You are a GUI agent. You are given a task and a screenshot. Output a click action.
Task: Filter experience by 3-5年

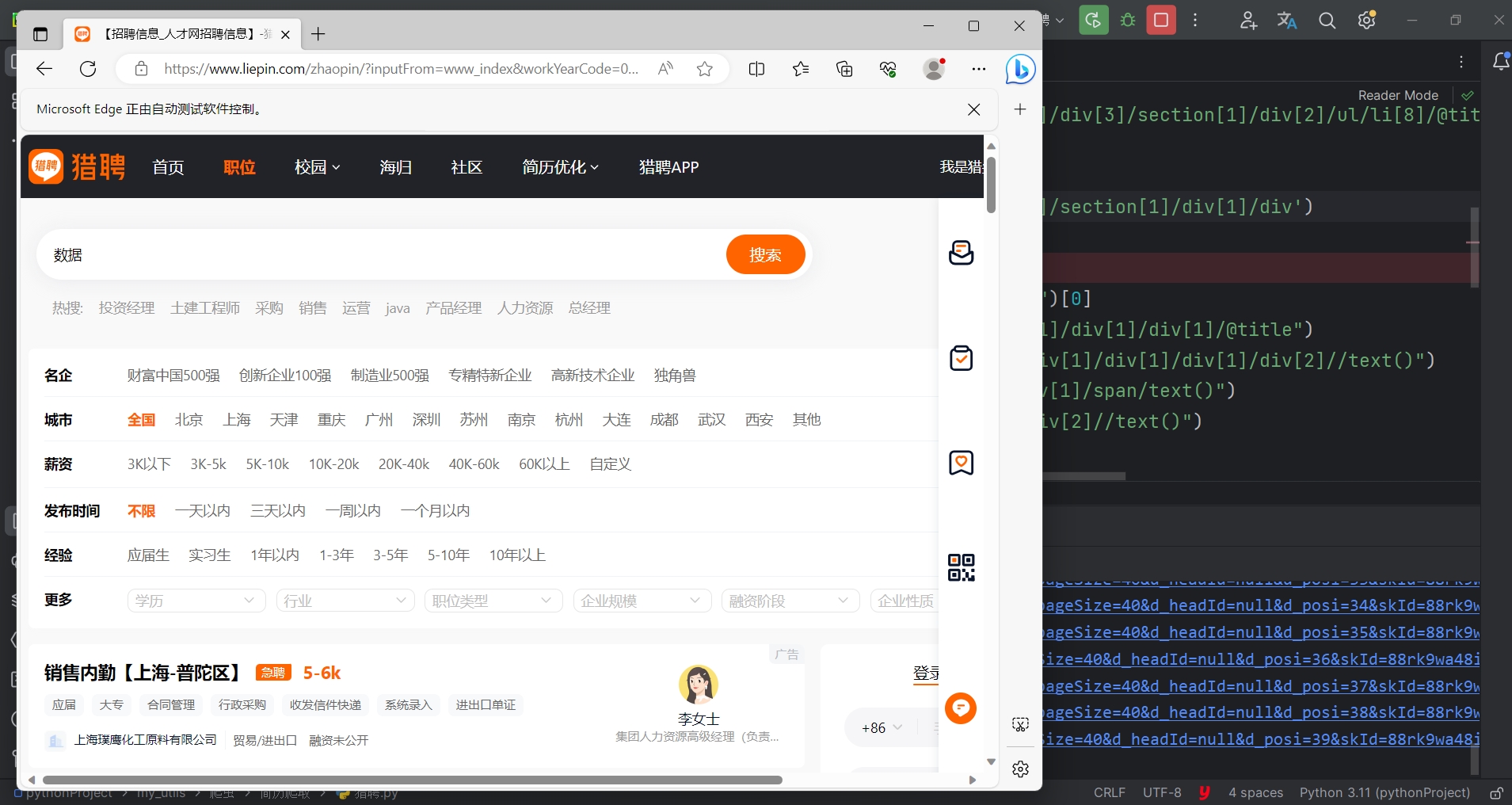tap(390, 555)
